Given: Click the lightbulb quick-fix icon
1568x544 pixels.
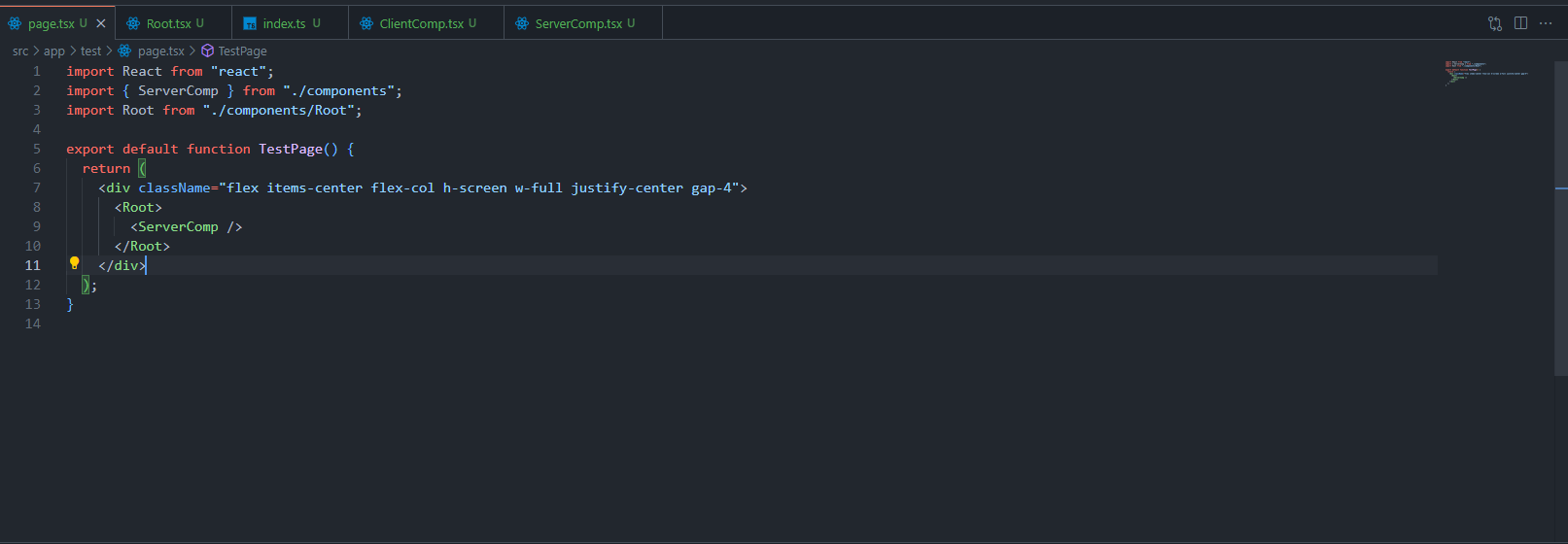Looking at the screenshot, I should (74, 263).
